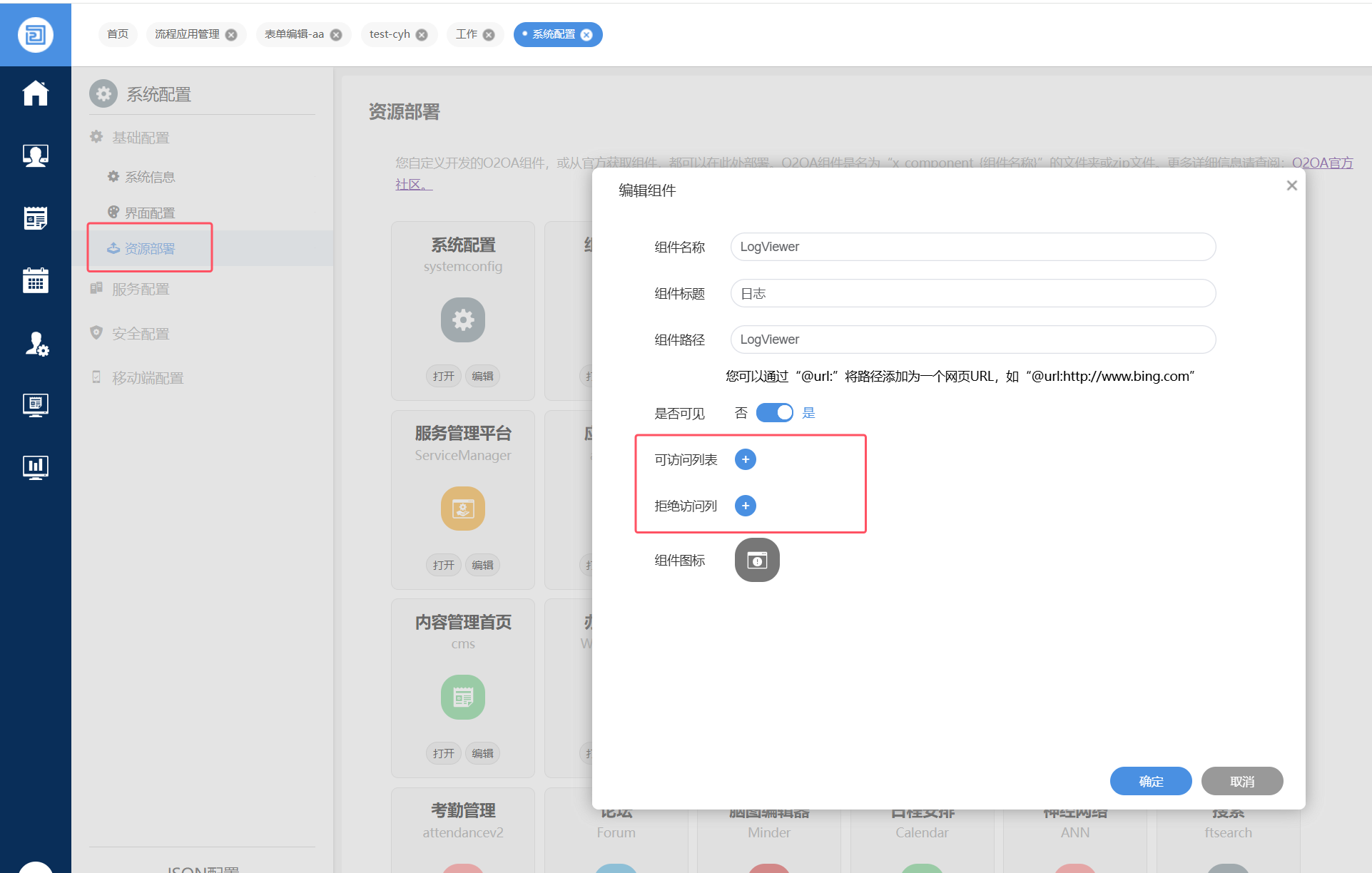Click the 组件标题 input field
The height and width of the screenshot is (873, 1372).
pos(972,293)
